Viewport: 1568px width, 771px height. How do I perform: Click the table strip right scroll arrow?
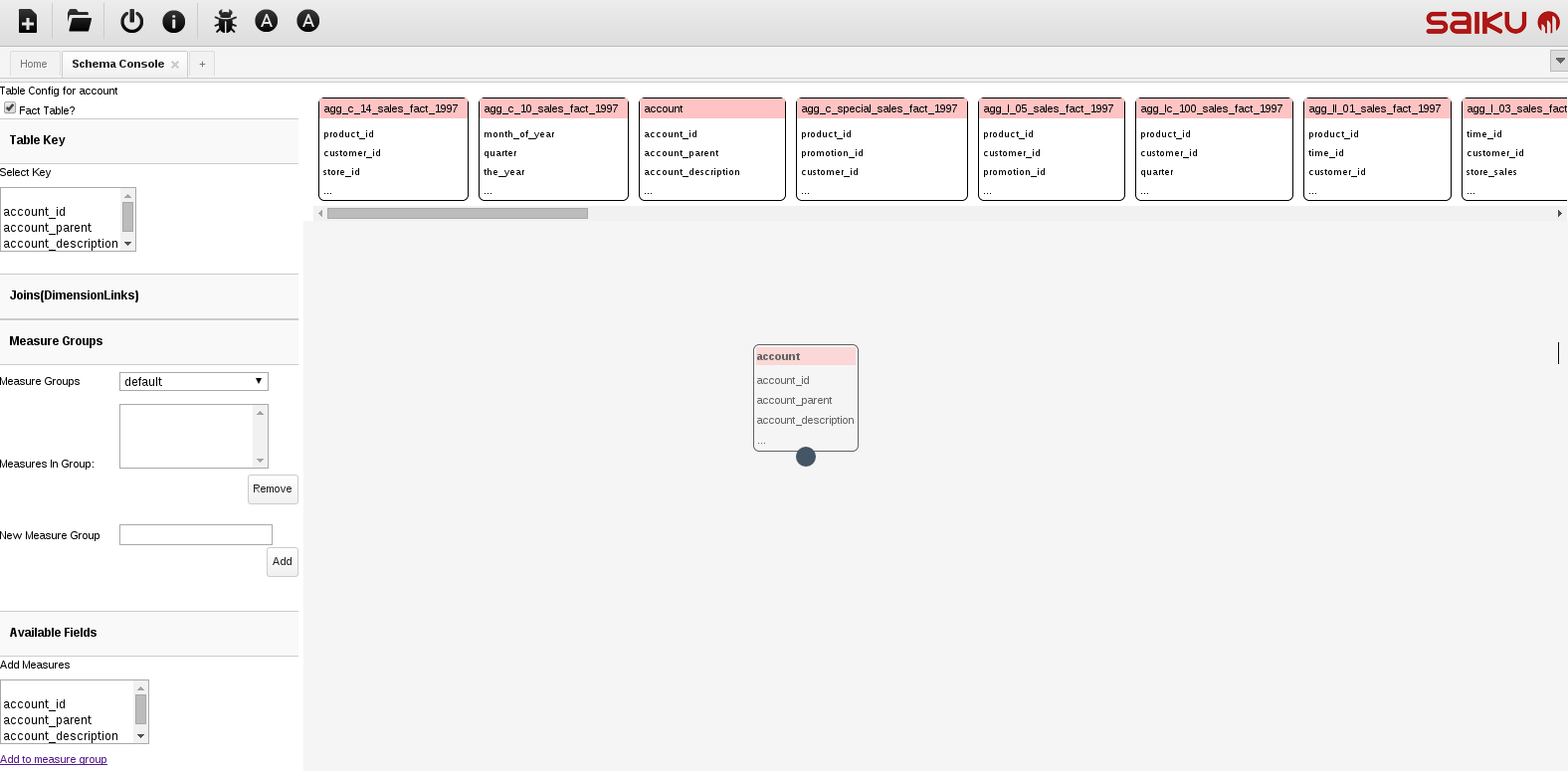pyautogui.click(x=1559, y=213)
